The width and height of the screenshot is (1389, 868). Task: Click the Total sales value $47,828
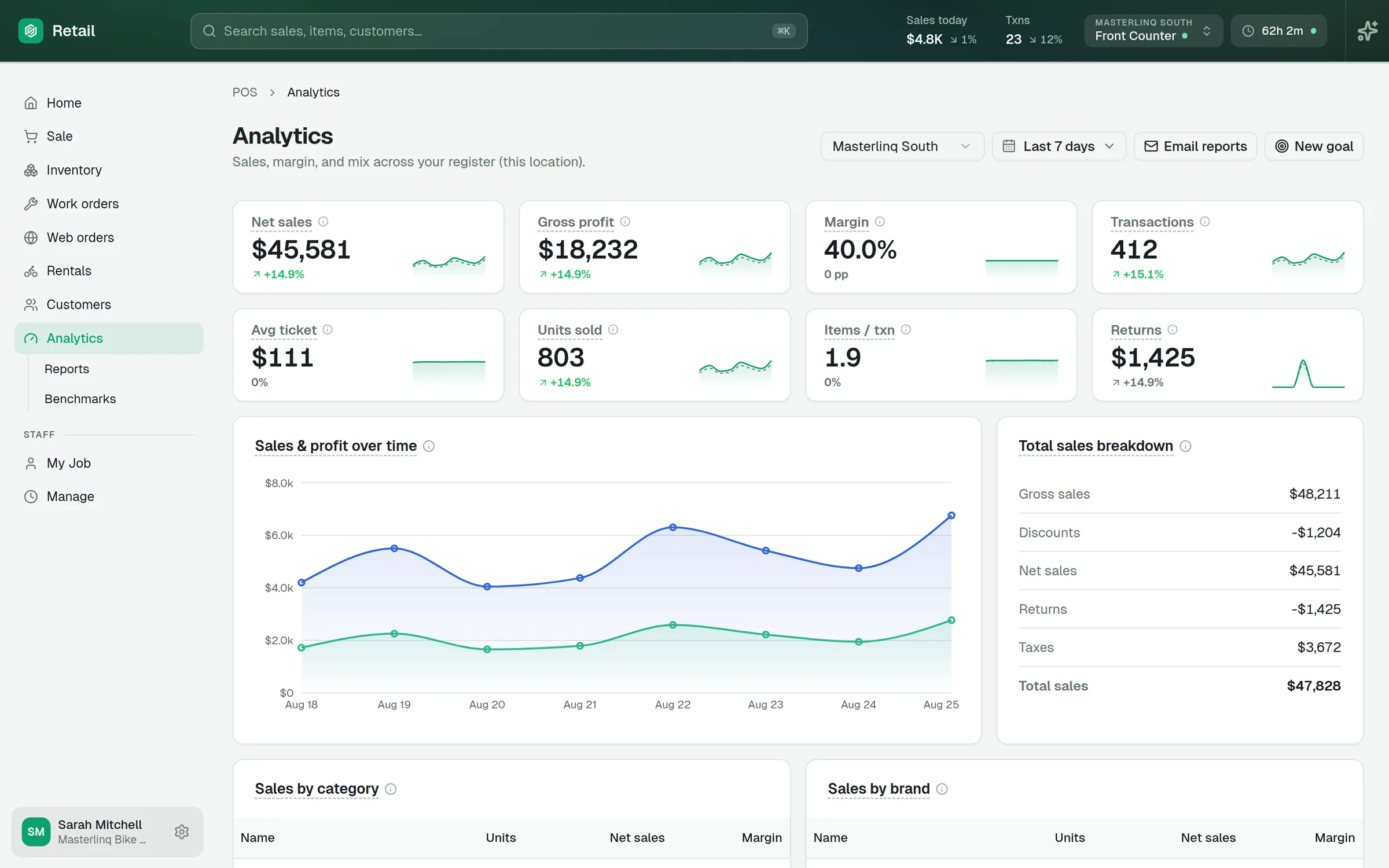pos(1313,686)
